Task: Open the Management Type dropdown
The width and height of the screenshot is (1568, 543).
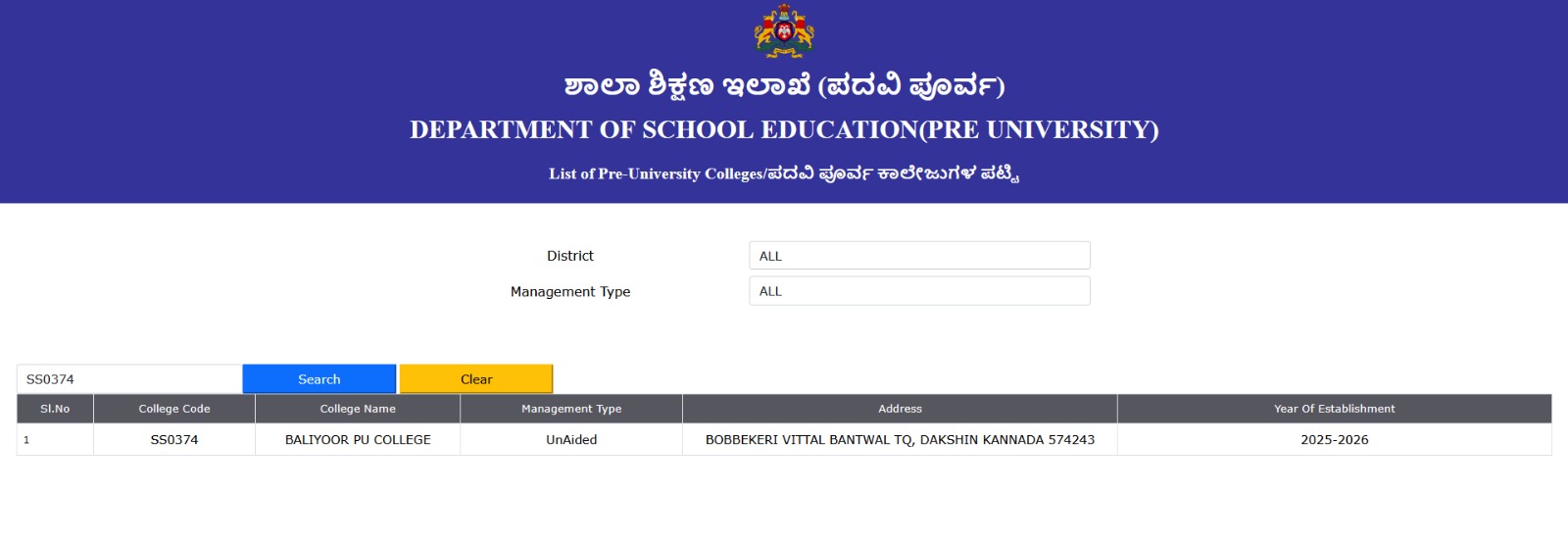Action: tap(919, 291)
